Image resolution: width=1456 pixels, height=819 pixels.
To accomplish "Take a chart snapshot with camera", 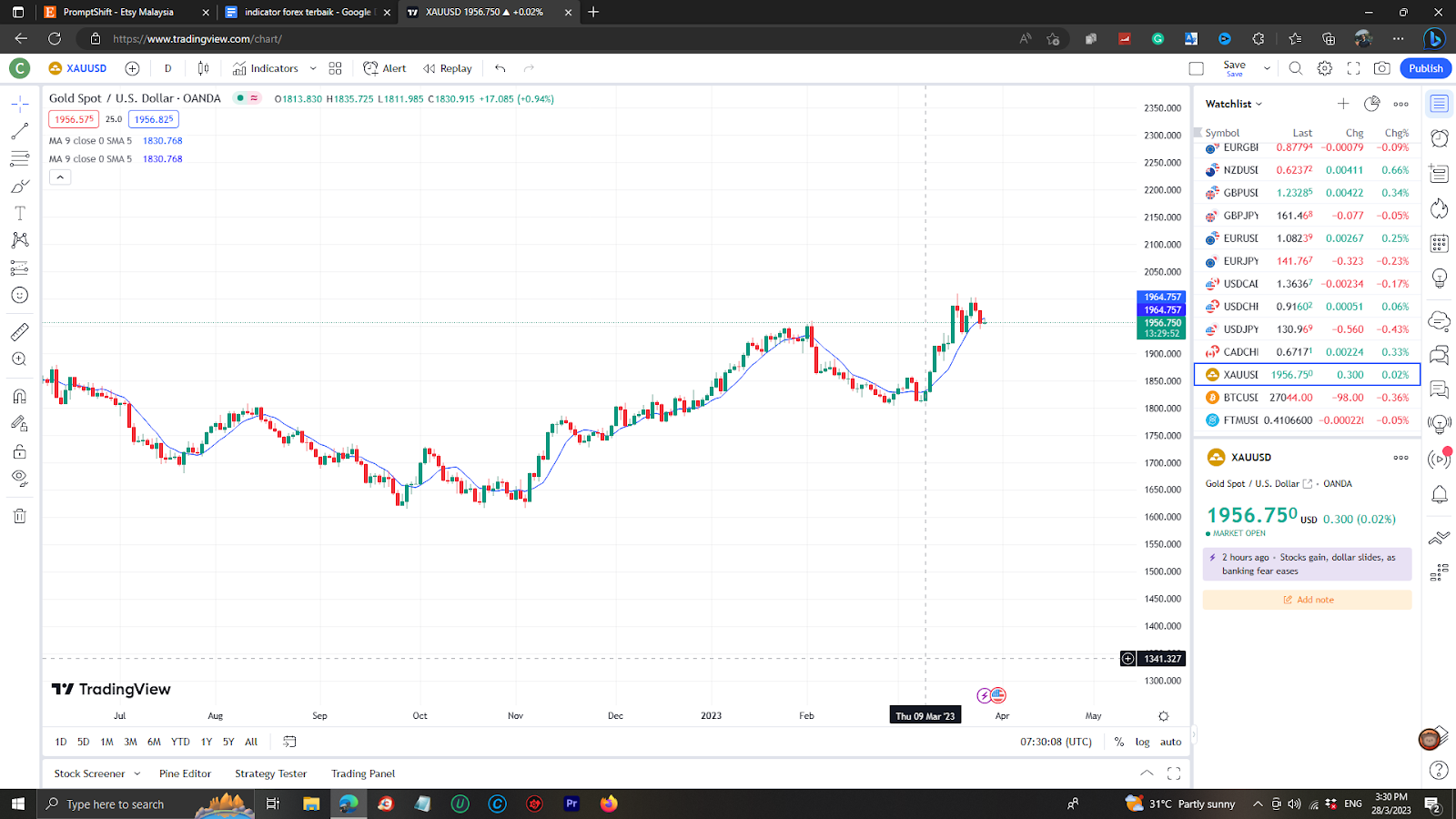I will pos(1382,68).
